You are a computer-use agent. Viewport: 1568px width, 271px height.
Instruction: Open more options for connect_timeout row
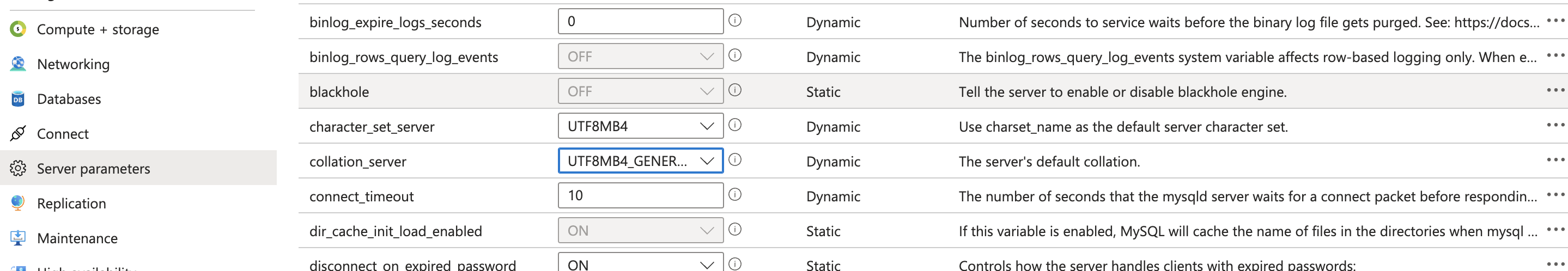pos(1555,194)
